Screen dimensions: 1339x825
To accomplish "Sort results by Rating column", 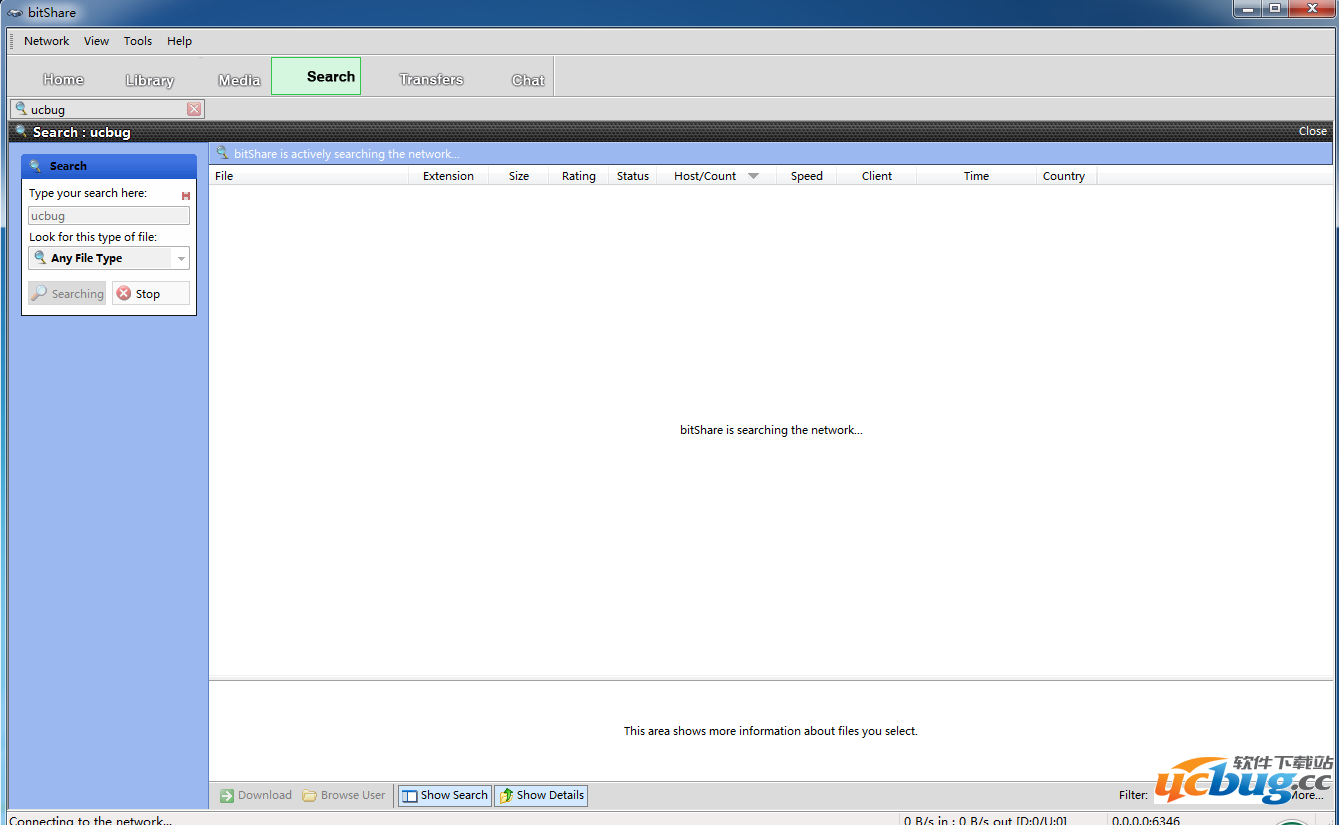I will (x=578, y=176).
